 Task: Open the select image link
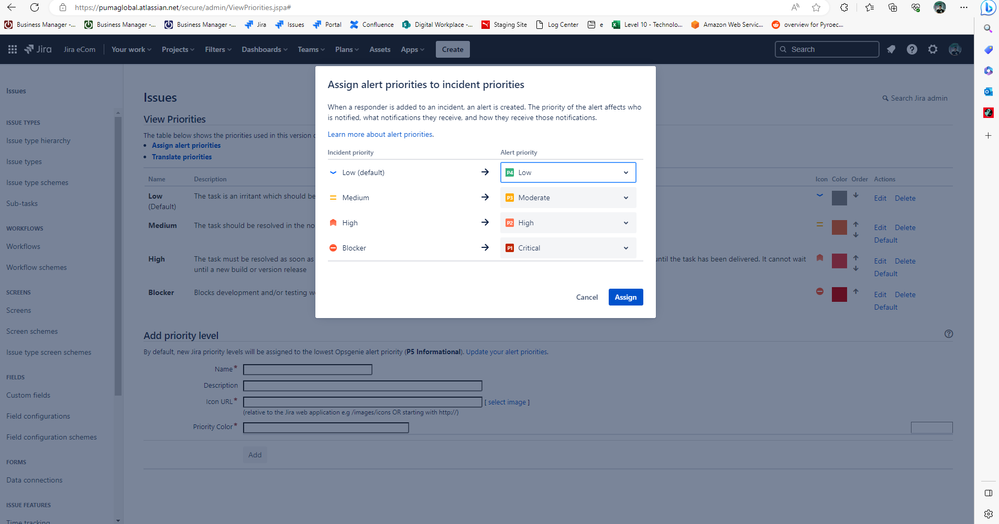click(507, 402)
